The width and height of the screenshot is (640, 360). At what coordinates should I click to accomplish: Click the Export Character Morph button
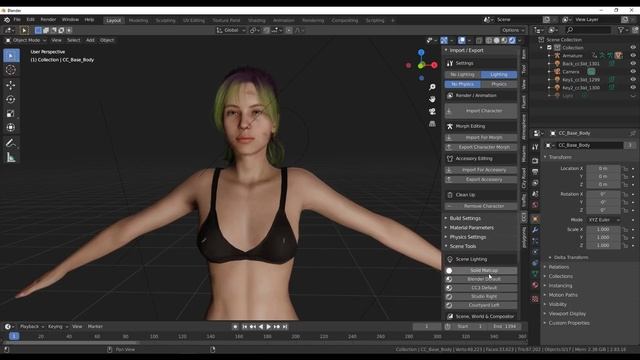[x=481, y=147]
